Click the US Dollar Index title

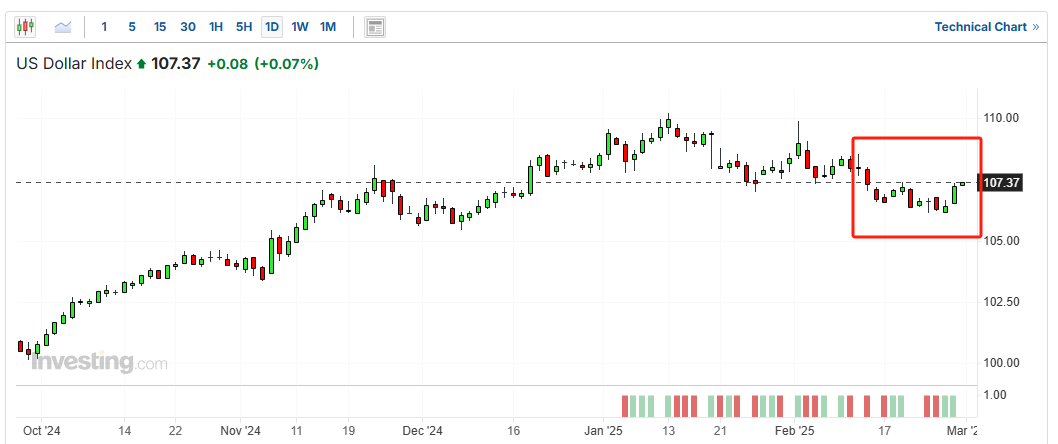[74, 64]
